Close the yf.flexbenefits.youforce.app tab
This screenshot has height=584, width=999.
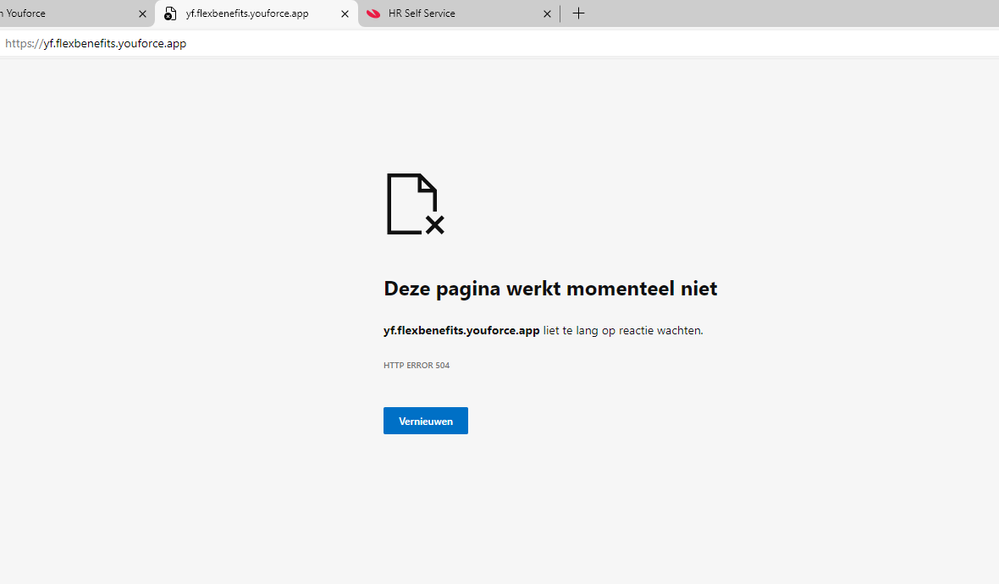tap(345, 13)
